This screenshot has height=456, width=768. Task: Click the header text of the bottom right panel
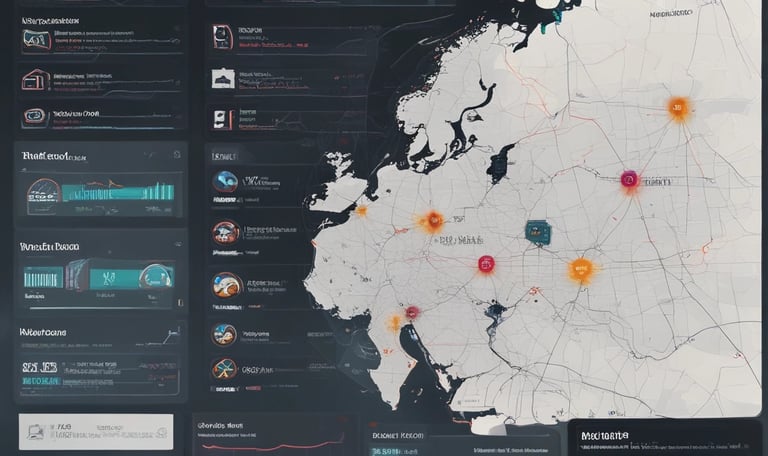[605, 435]
